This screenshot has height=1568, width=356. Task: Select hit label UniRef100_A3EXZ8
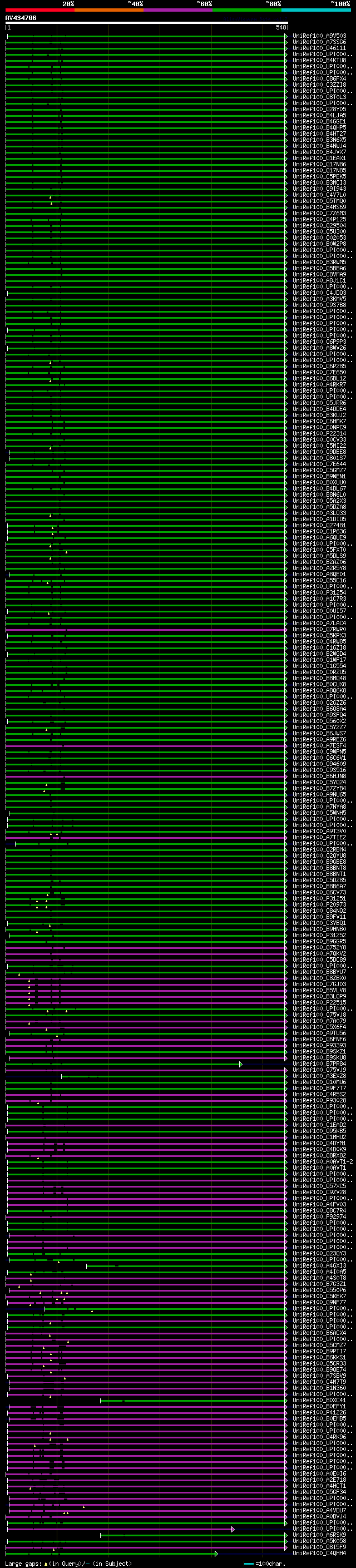click(319, 1076)
